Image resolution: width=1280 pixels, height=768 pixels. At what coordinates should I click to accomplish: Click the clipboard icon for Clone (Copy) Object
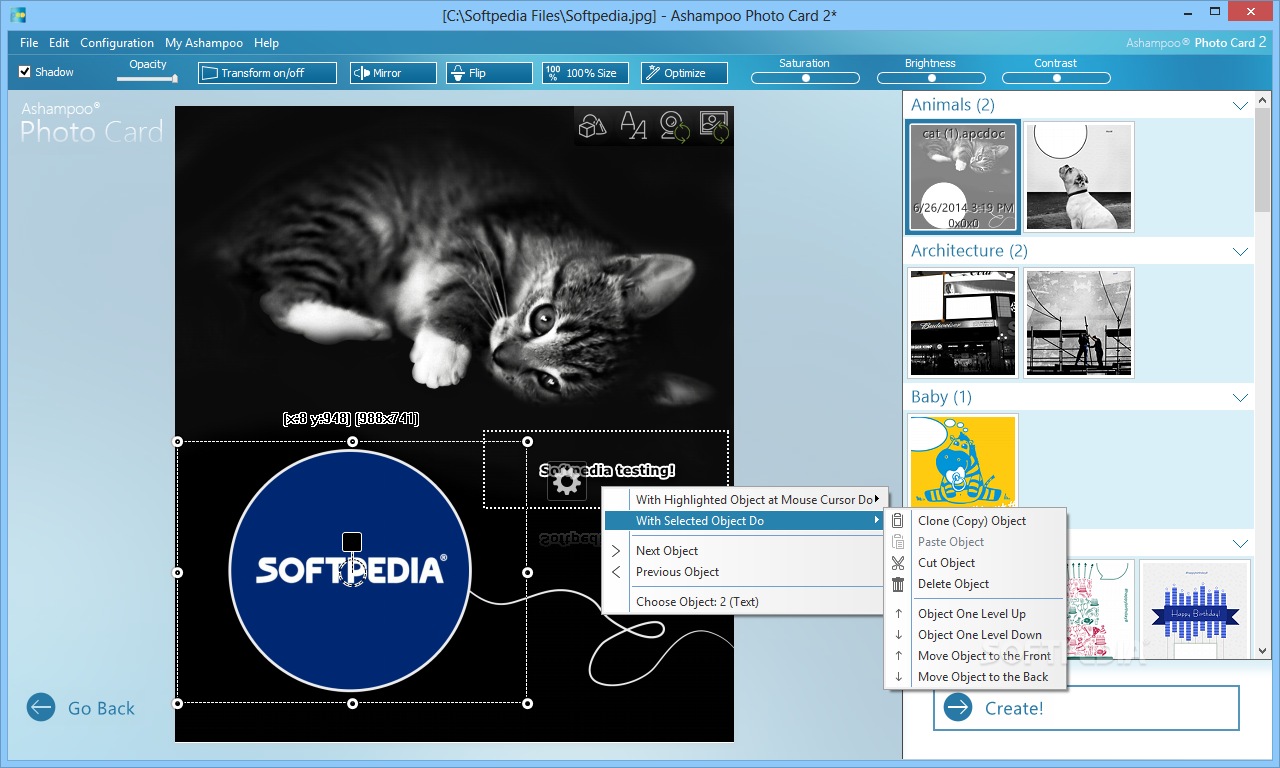click(x=898, y=521)
